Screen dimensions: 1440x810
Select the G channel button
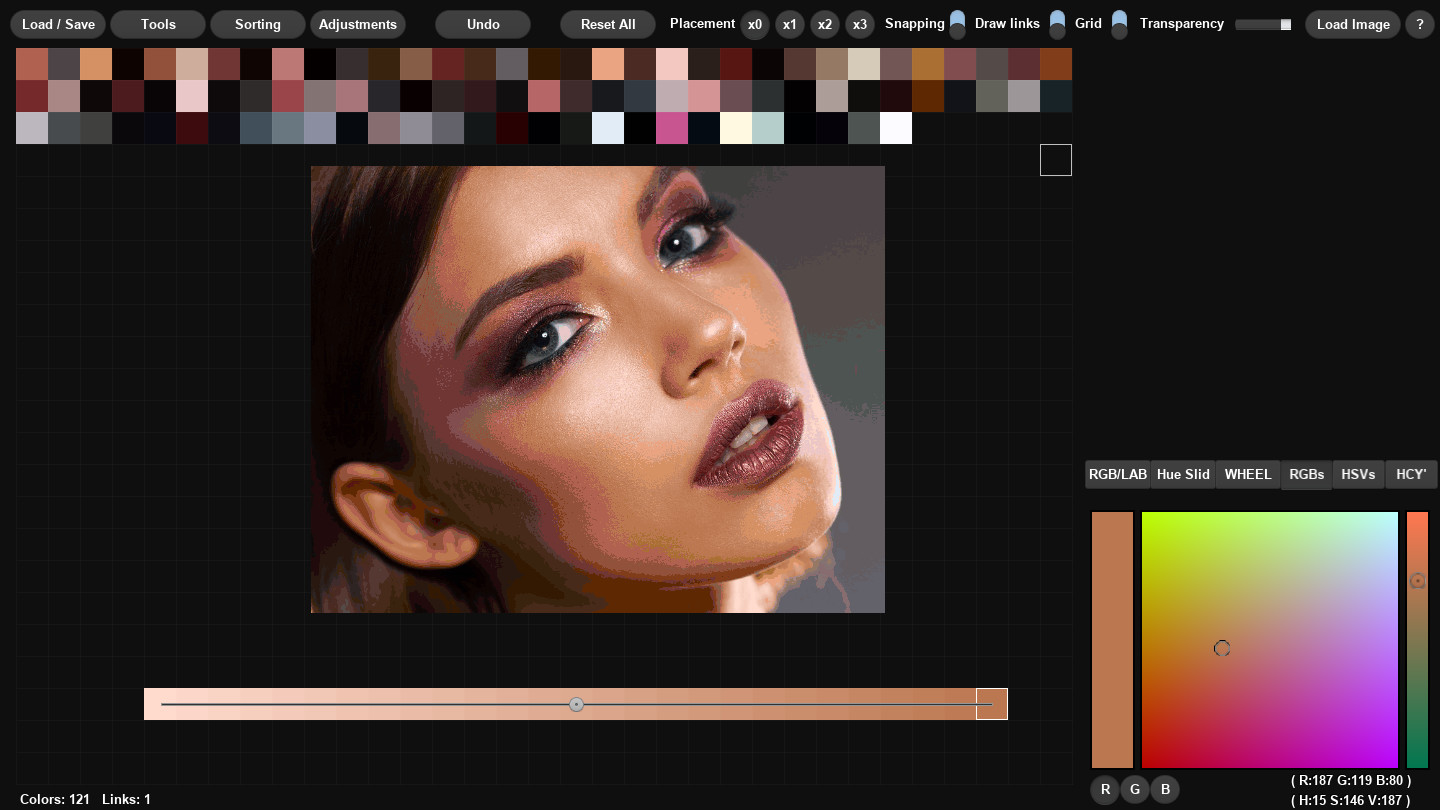pyautogui.click(x=1135, y=789)
